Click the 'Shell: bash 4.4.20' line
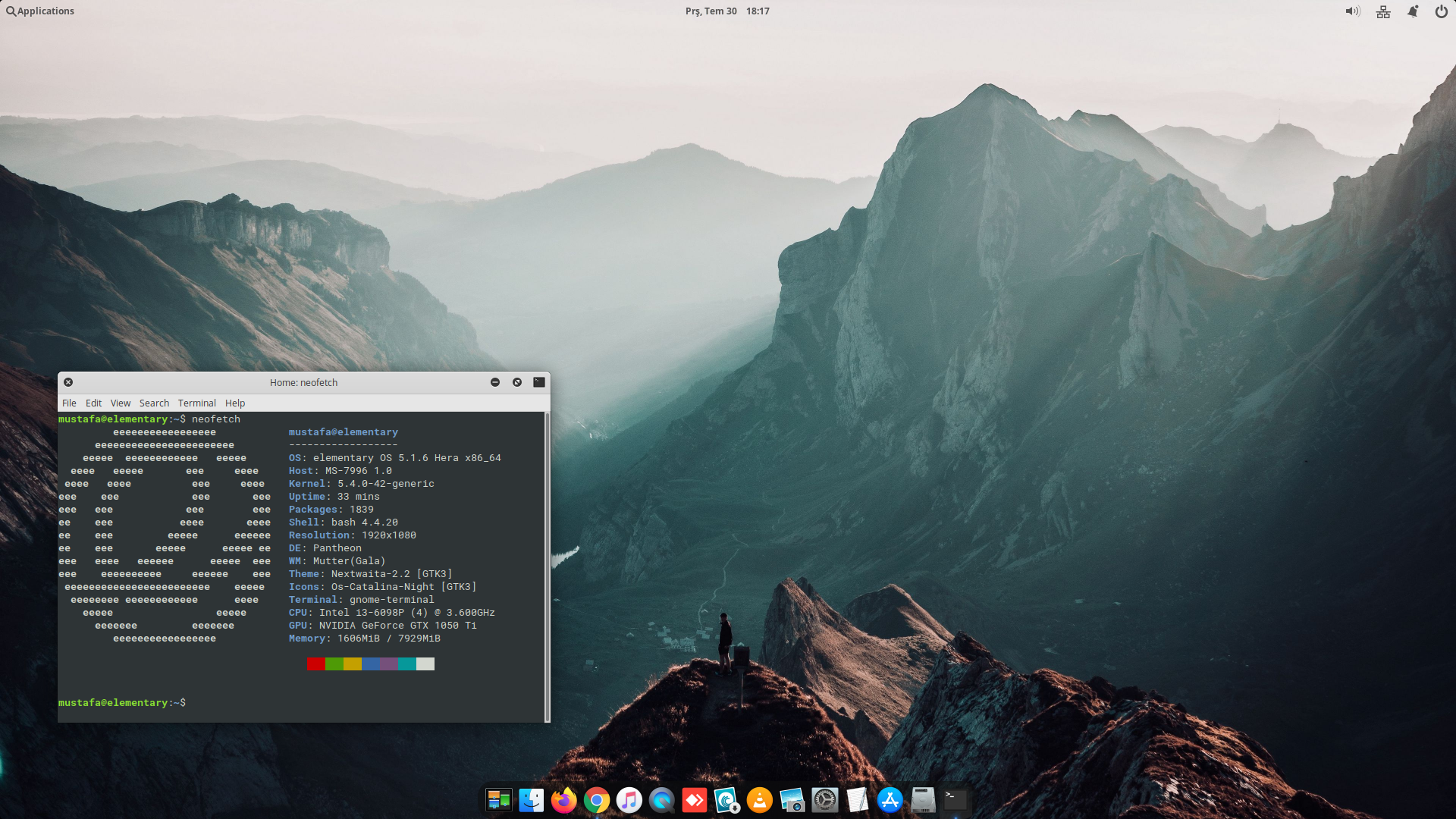Image resolution: width=1456 pixels, height=819 pixels. pyautogui.click(x=343, y=522)
